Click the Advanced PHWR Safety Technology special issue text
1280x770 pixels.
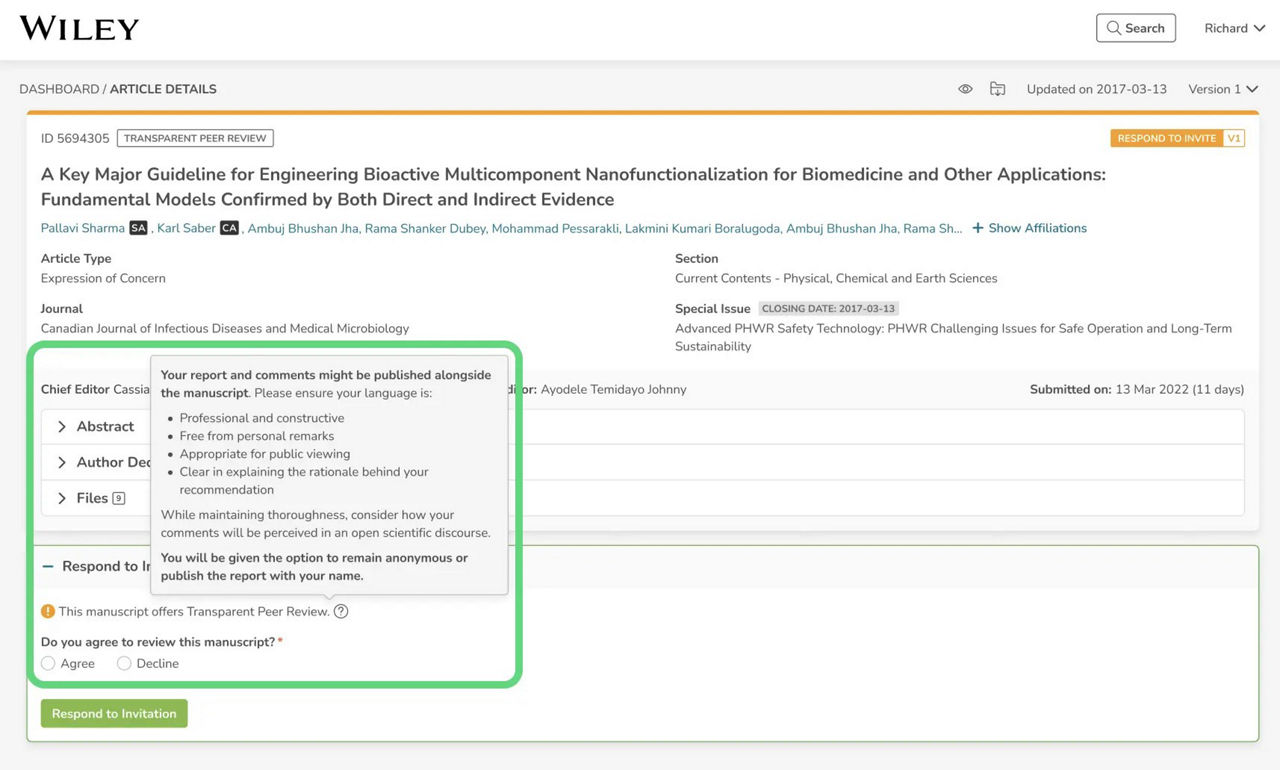953,337
